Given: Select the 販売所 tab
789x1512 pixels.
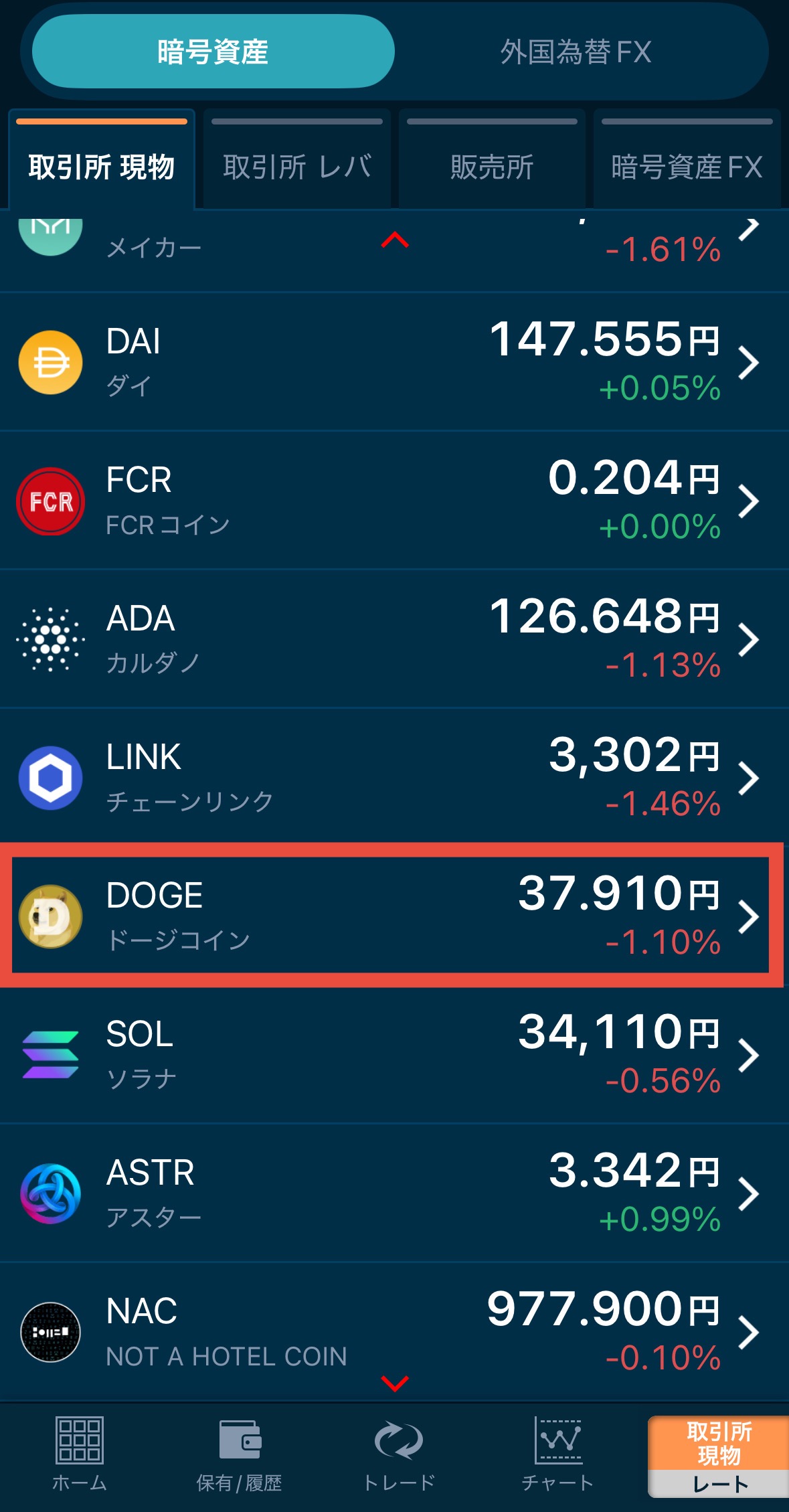Looking at the screenshot, I should click(492, 166).
